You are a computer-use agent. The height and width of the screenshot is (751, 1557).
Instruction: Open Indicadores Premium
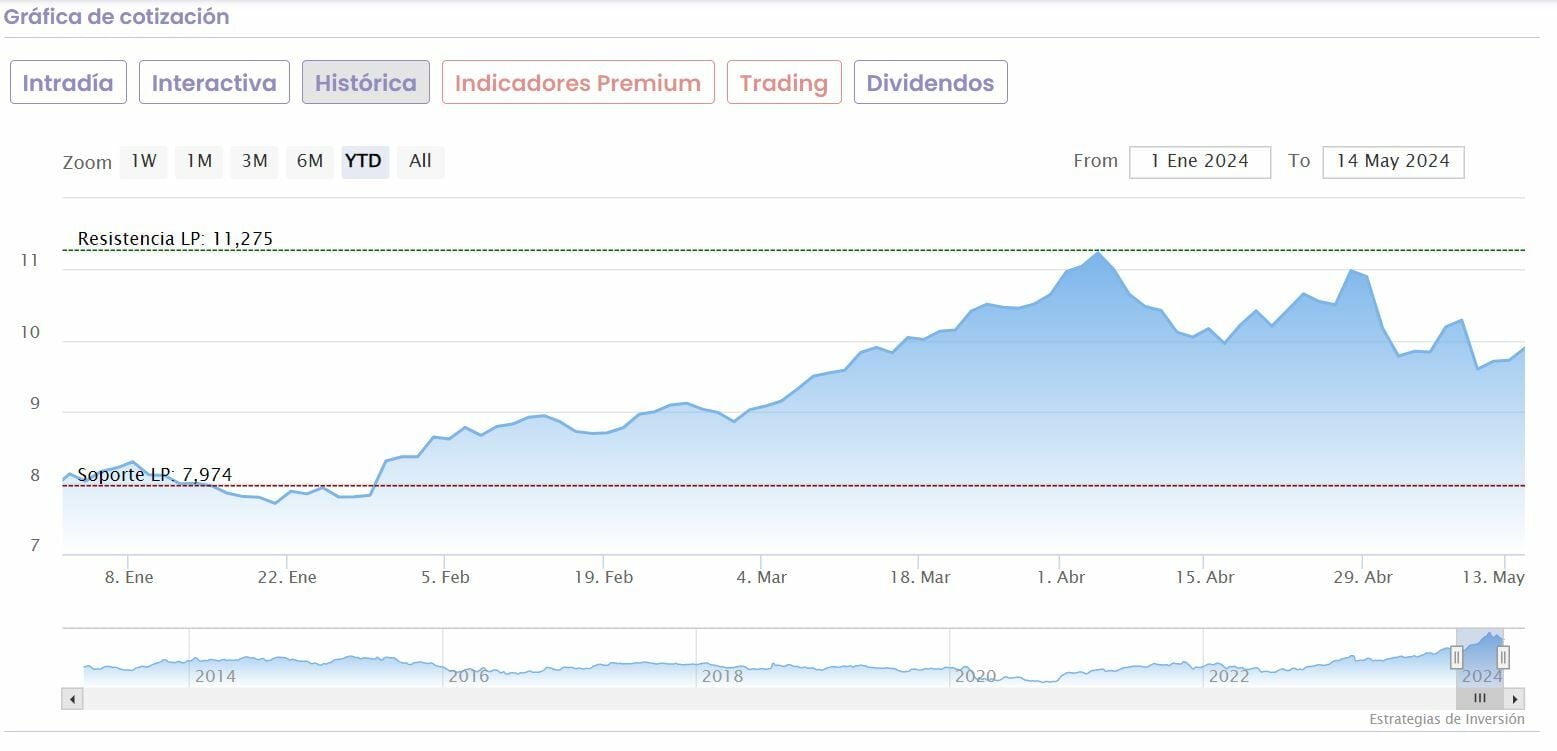coord(578,83)
